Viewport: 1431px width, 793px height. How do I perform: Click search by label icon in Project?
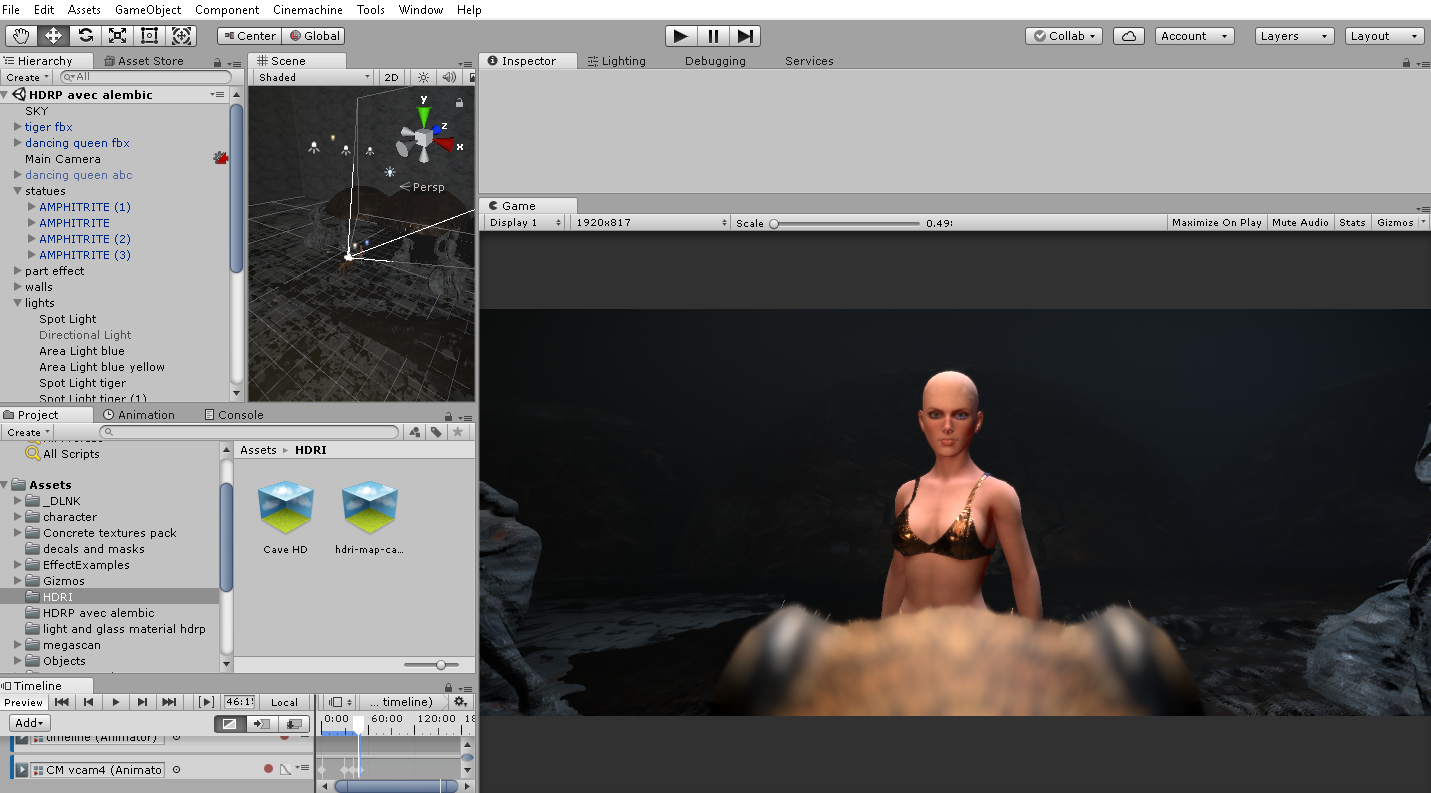point(436,433)
